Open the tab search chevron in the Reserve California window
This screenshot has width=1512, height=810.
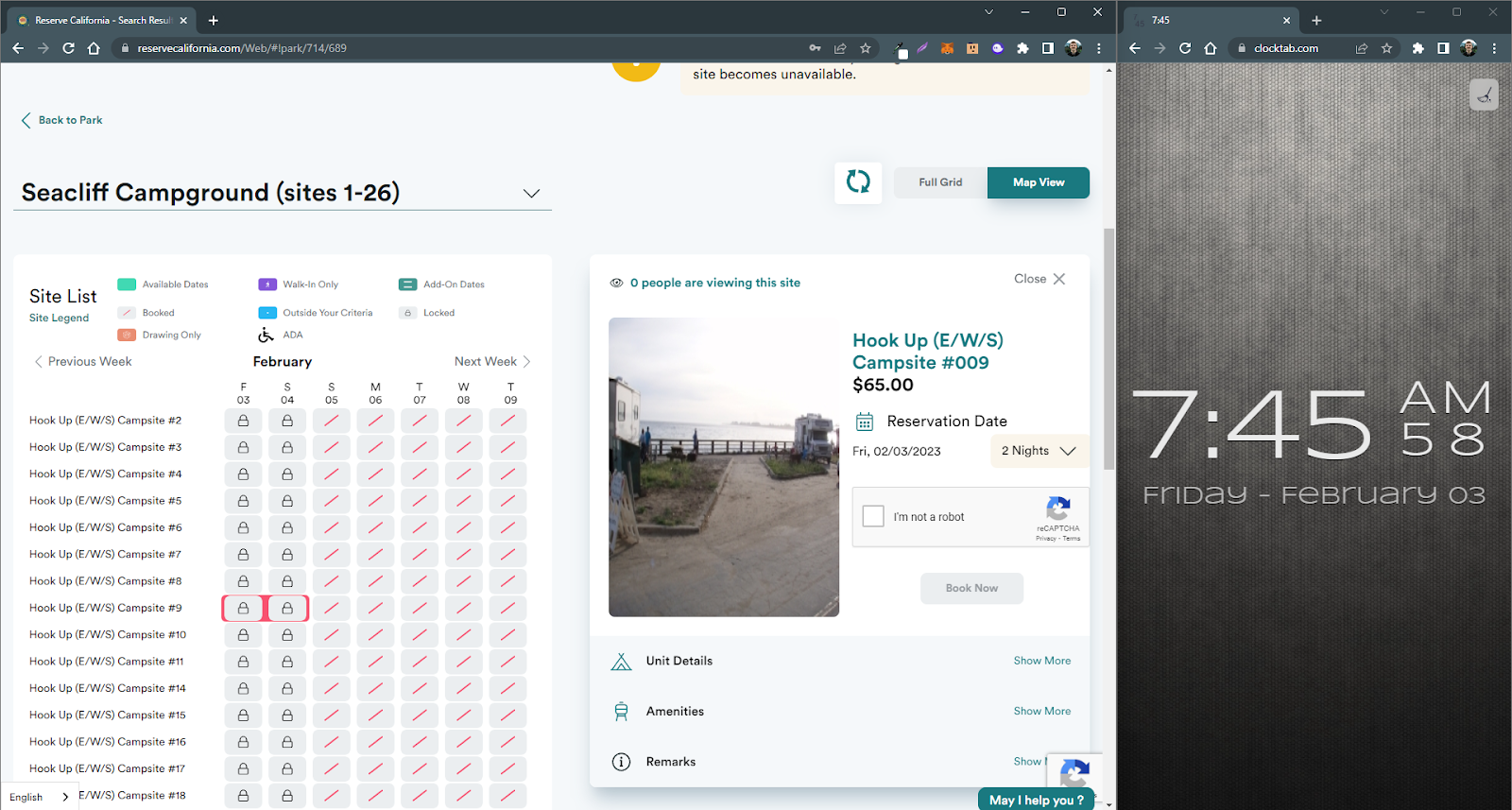(988, 12)
